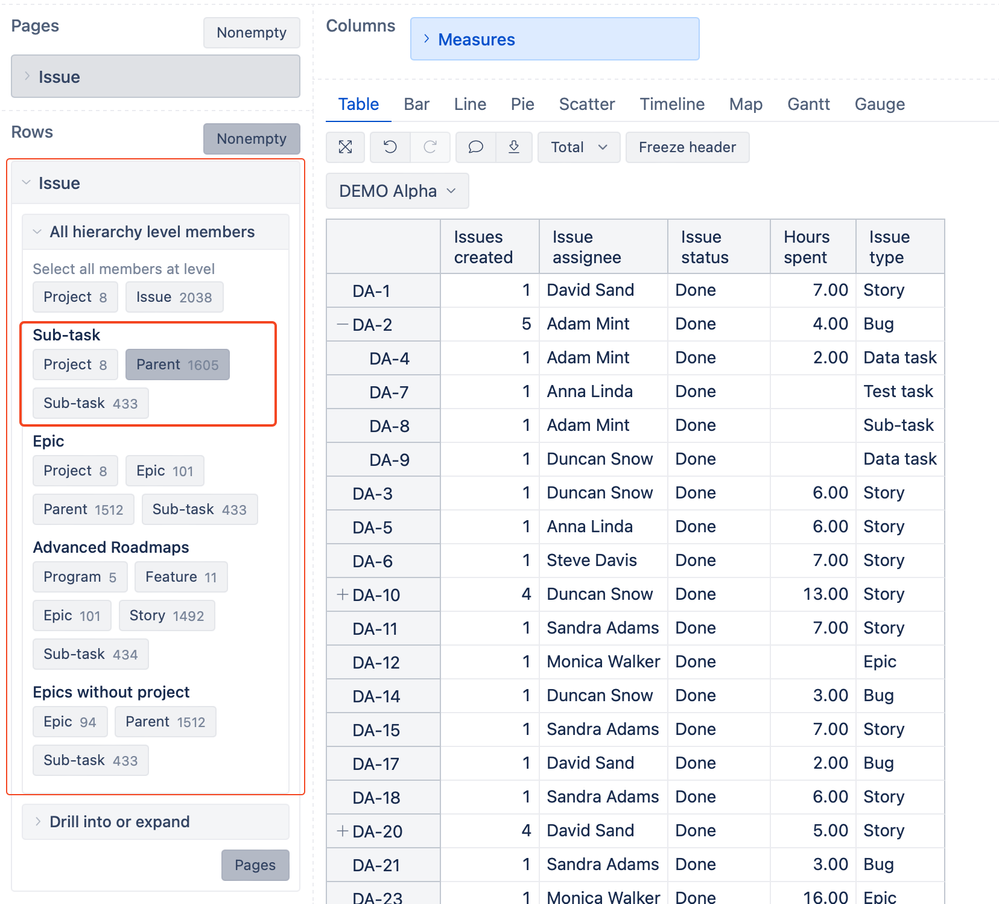Click the export download icon
Image resolution: width=999 pixels, height=904 pixels.
514,147
